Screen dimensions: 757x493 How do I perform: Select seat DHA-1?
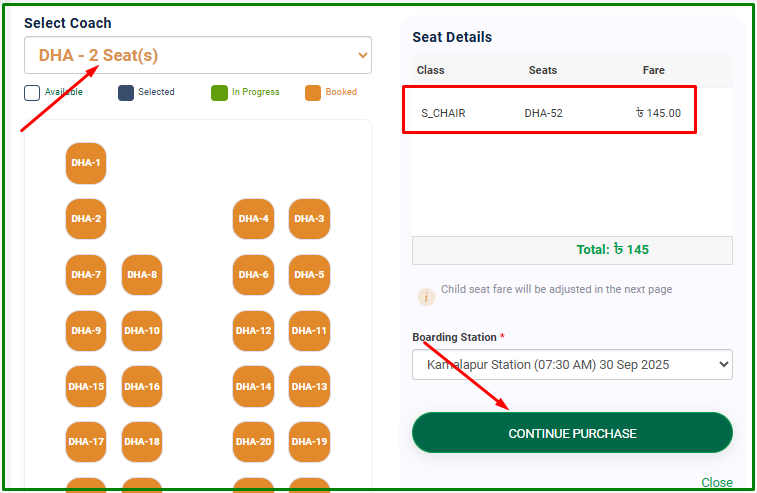tap(85, 163)
